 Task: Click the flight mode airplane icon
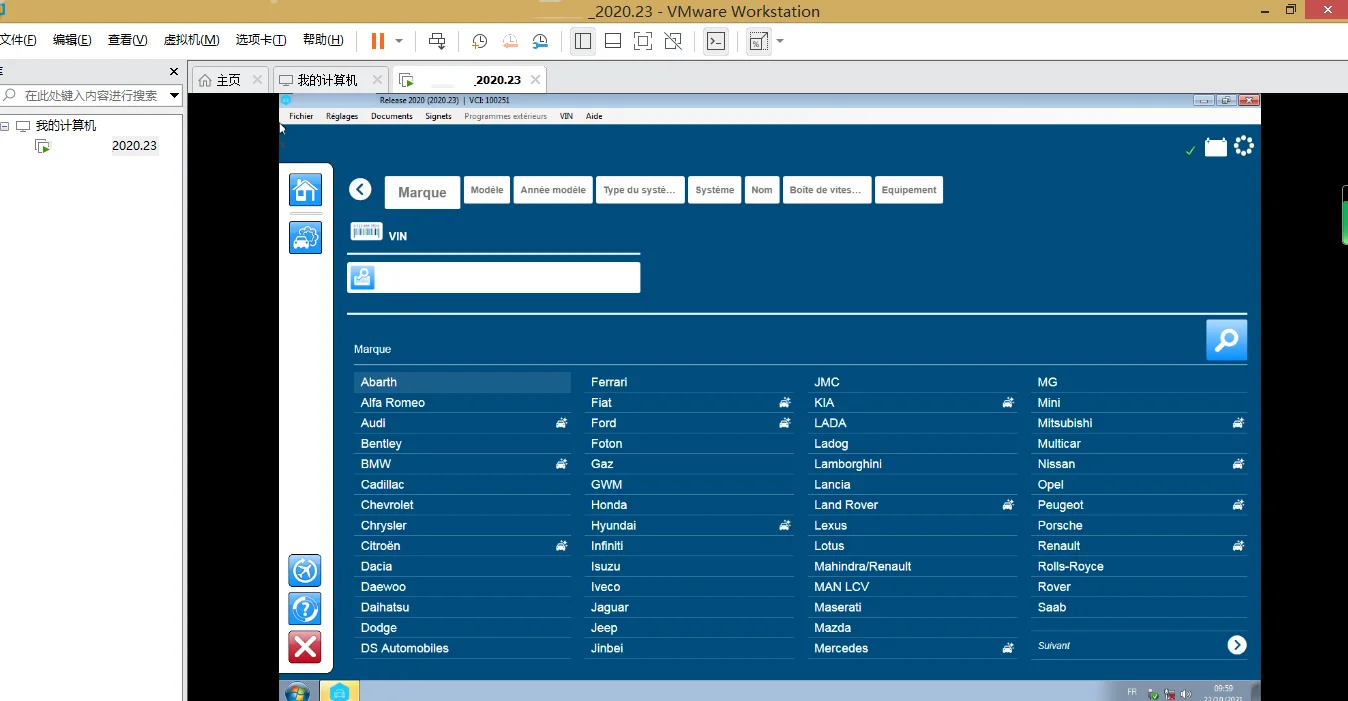[305, 571]
